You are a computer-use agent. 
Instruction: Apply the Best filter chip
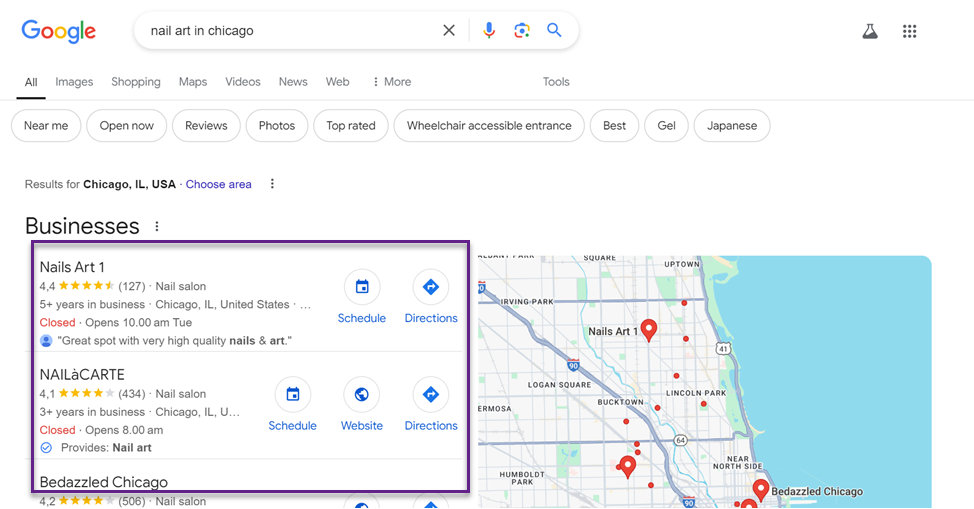click(x=614, y=126)
